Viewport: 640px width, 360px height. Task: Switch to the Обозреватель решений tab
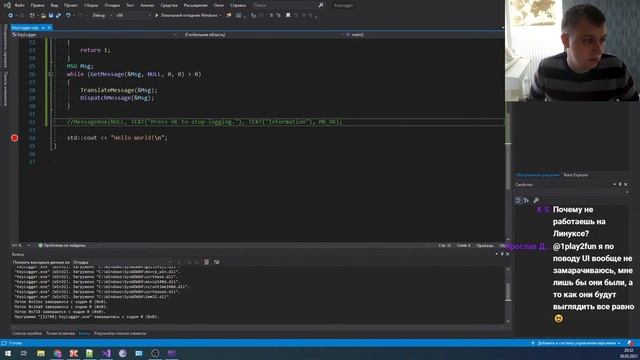[537, 175]
